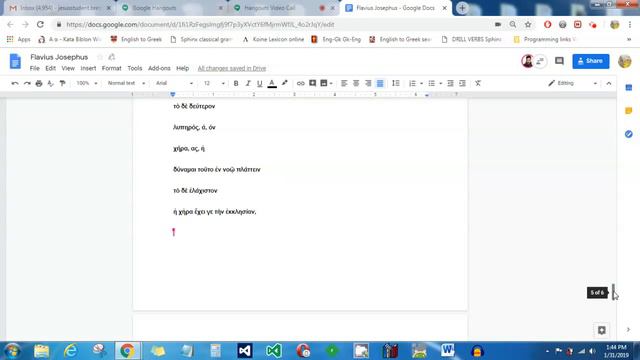Open the Insert menu
This screenshot has width=640, height=360.
pyautogui.click(x=88, y=68)
